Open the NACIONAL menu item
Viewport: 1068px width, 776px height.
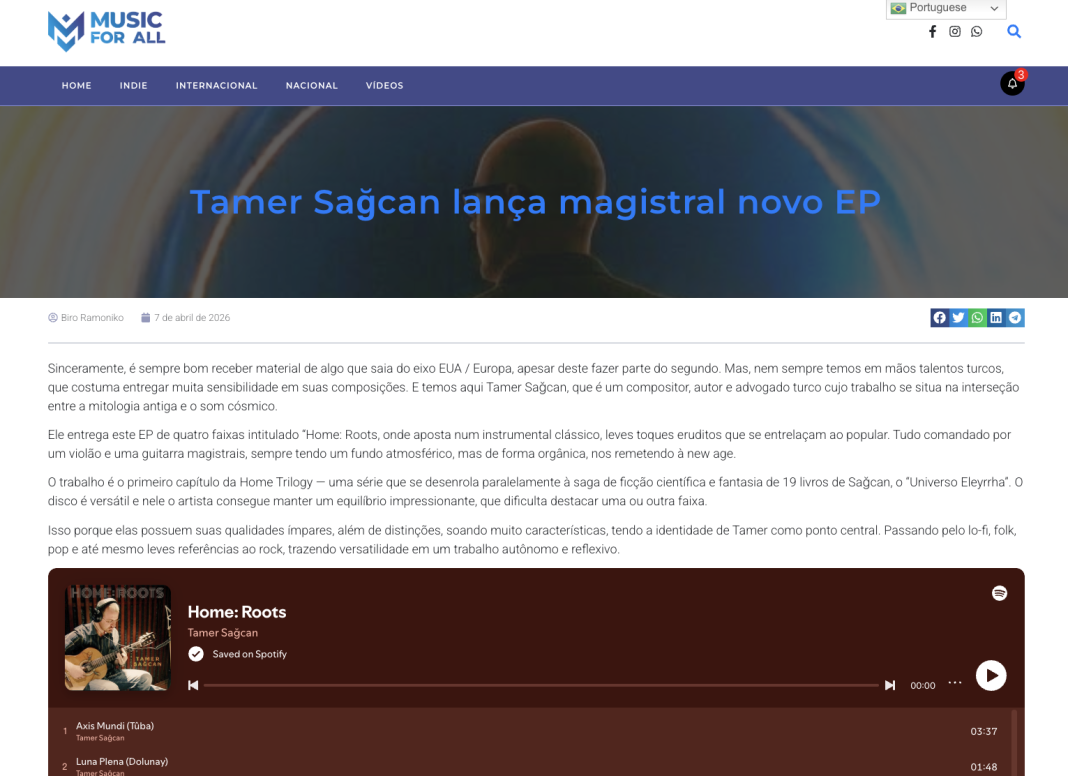pyautogui.click(x=311, y=85)
